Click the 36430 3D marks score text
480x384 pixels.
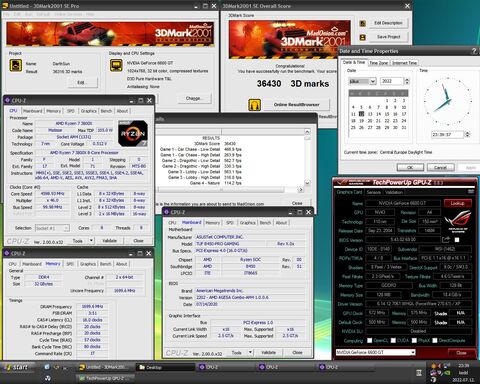coord(293,83)
